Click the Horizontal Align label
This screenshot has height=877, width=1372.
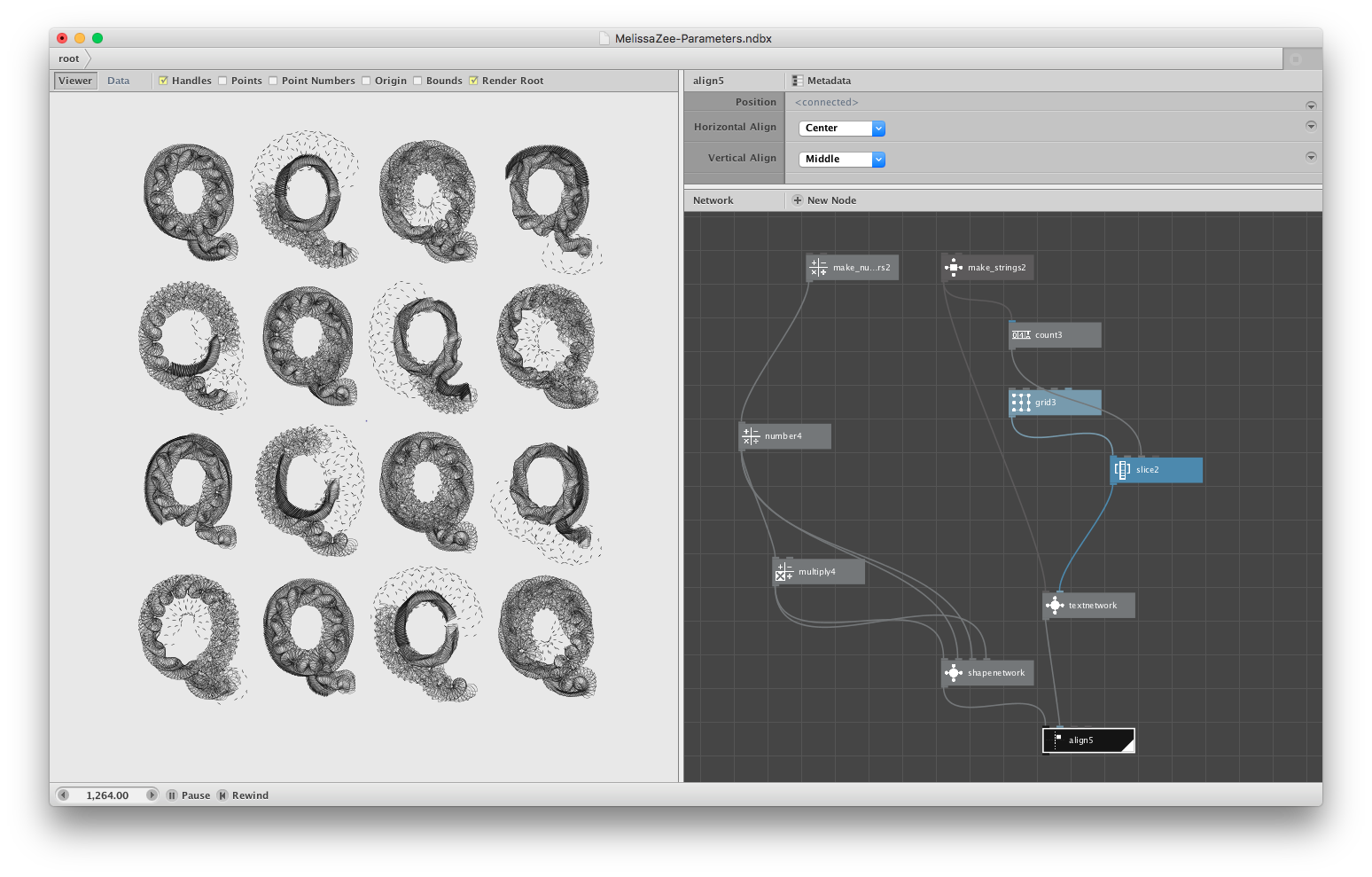[x=735, y=127]
